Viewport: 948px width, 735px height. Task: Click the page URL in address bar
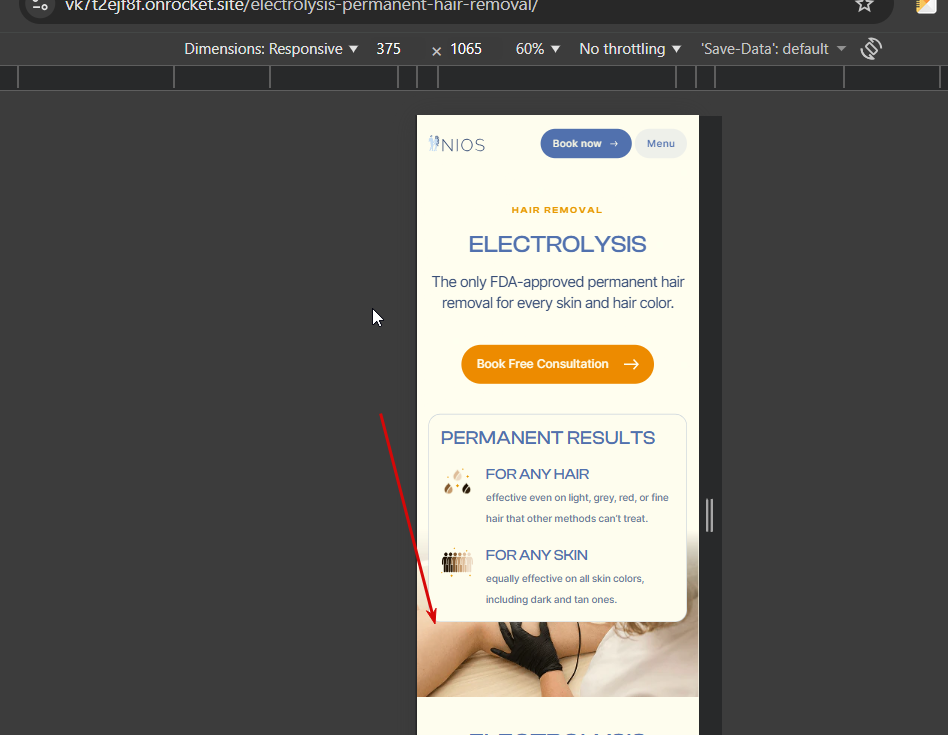pos(302,6)
